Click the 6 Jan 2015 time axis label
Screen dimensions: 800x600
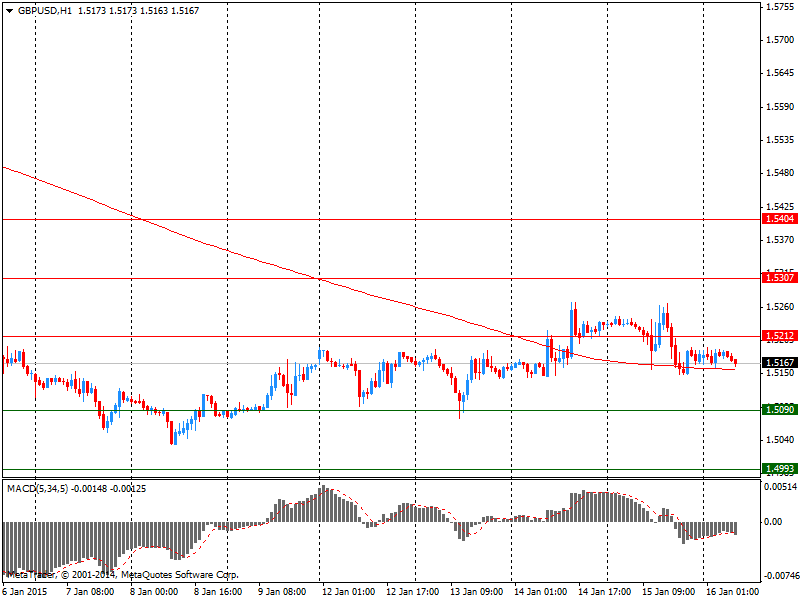[26, 592]
